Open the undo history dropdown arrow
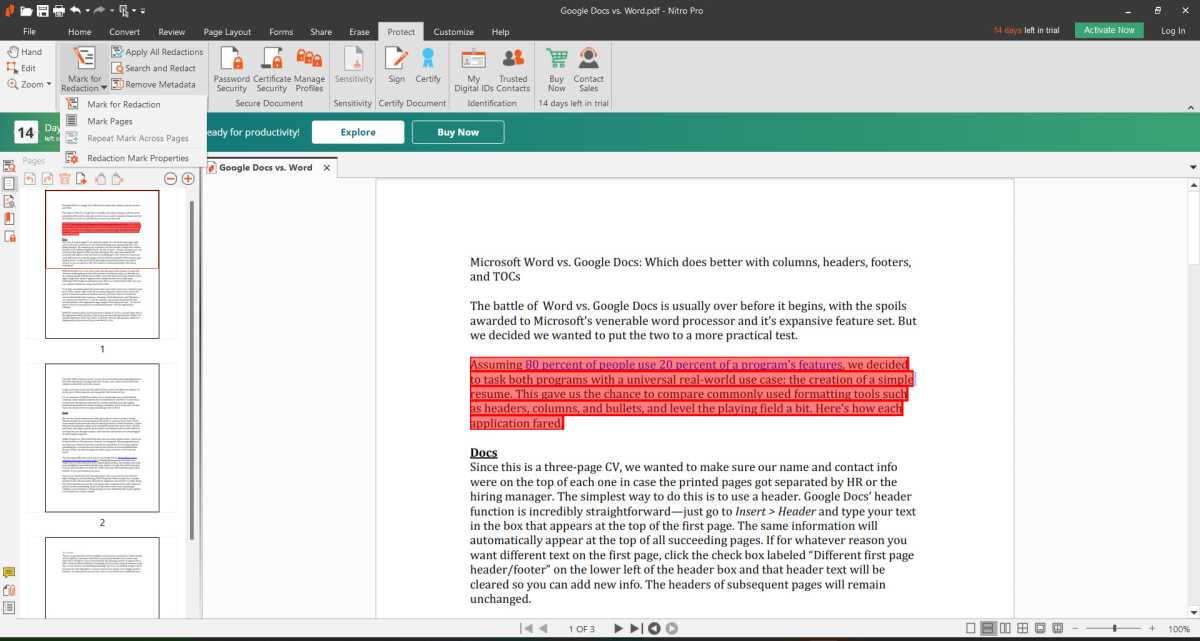The height and width of the screenshot is (641, 1200). (88, 11)
